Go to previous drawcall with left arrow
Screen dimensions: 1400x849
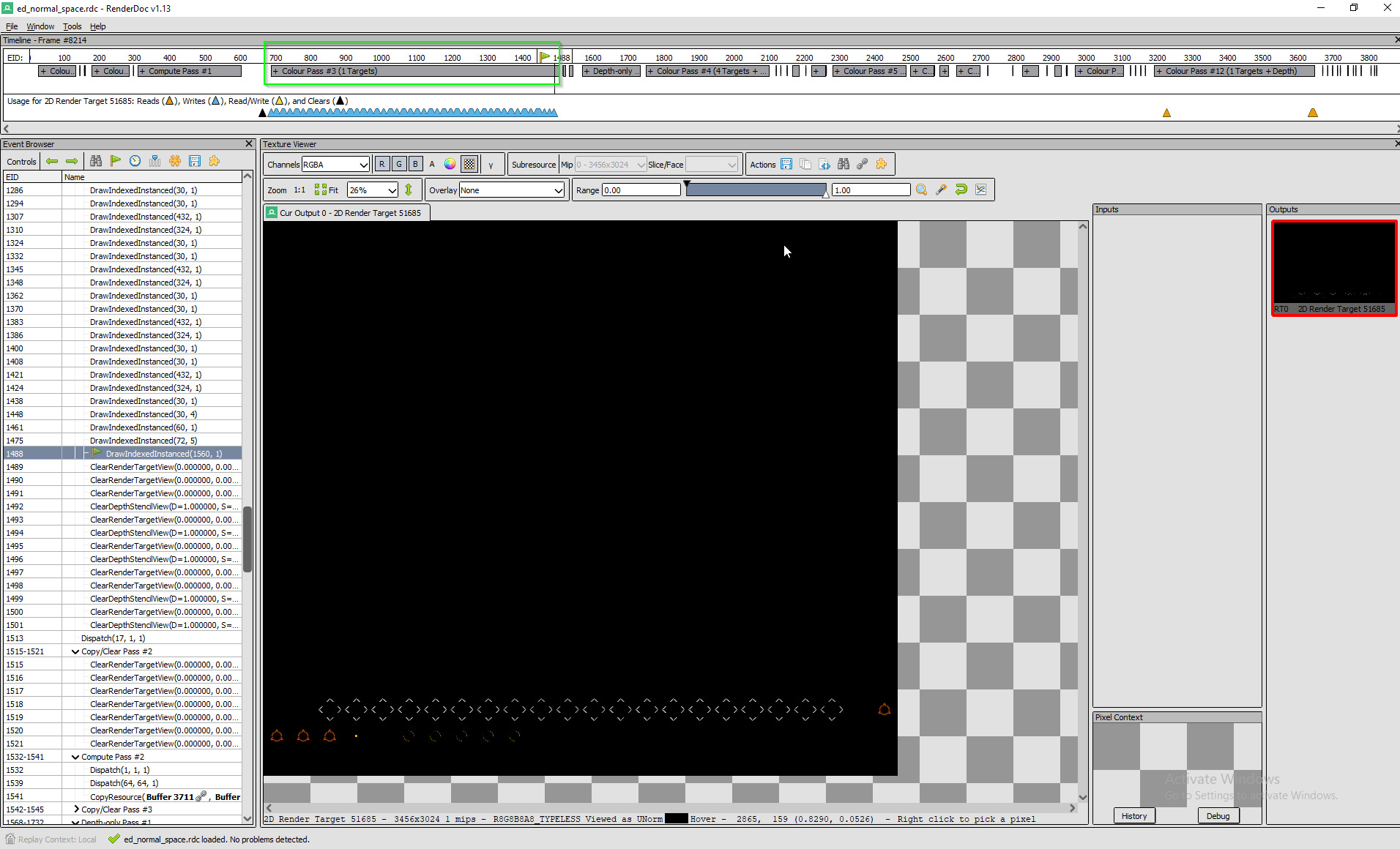coord(52,161)
